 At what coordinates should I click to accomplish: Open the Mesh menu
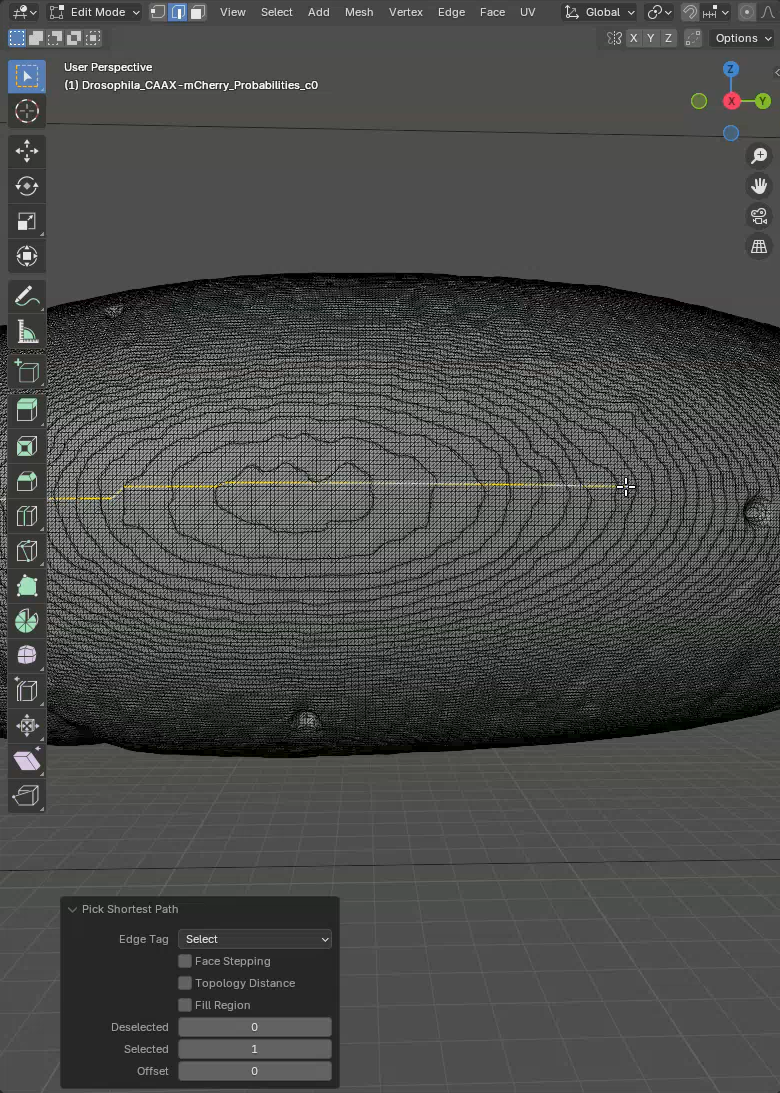[359, 12]
